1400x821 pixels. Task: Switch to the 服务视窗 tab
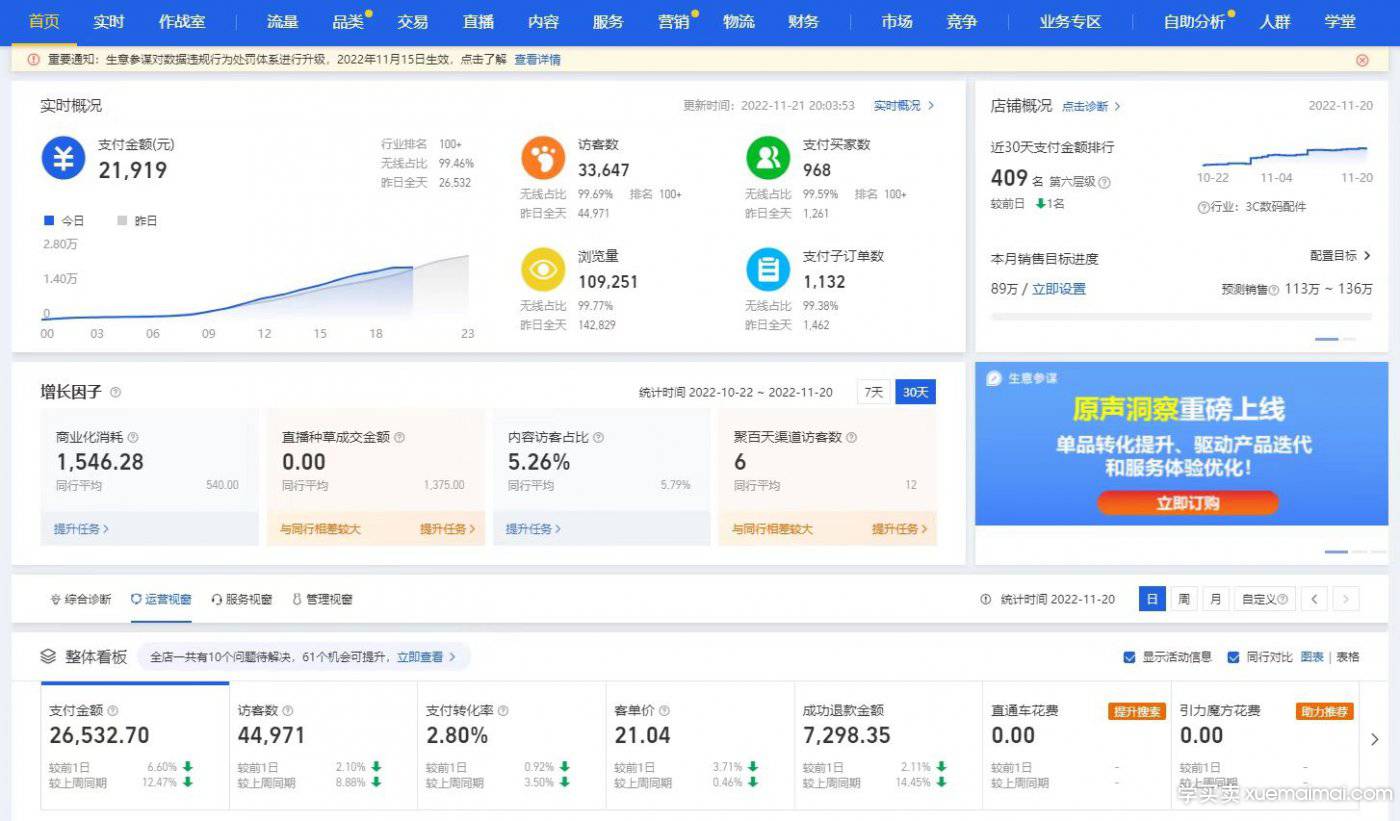pos(242,599)
